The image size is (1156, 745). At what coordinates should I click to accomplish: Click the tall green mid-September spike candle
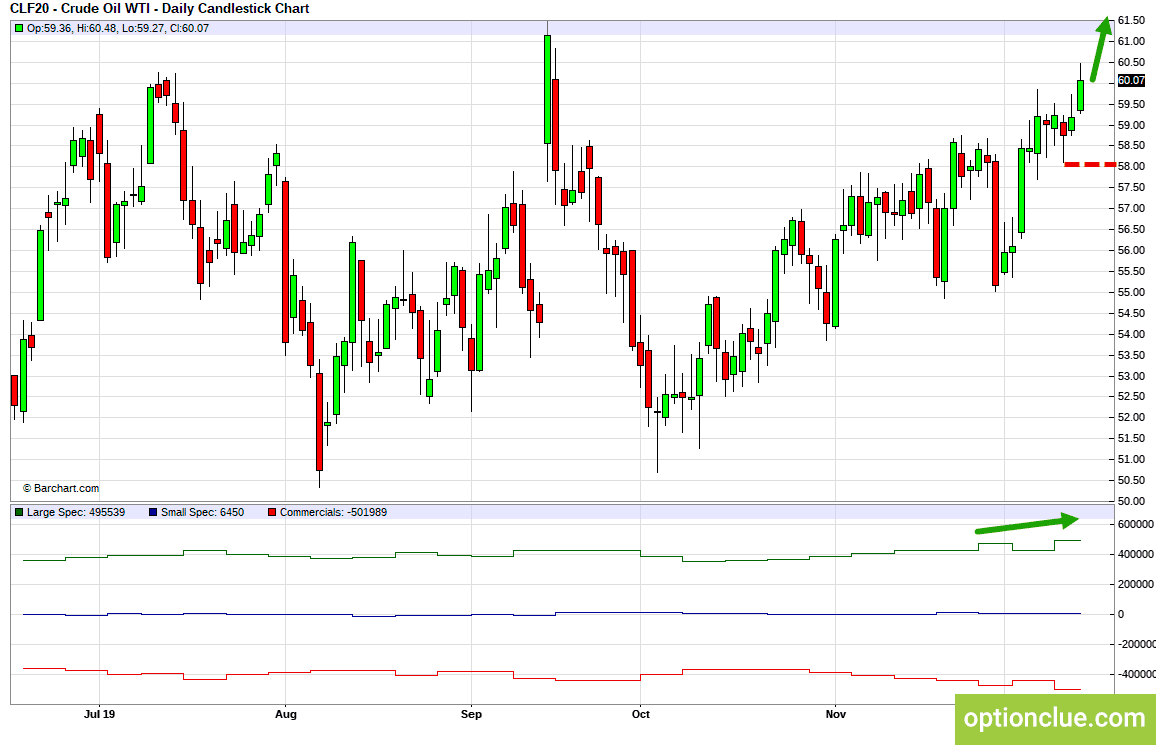click(x=547, y=89)
